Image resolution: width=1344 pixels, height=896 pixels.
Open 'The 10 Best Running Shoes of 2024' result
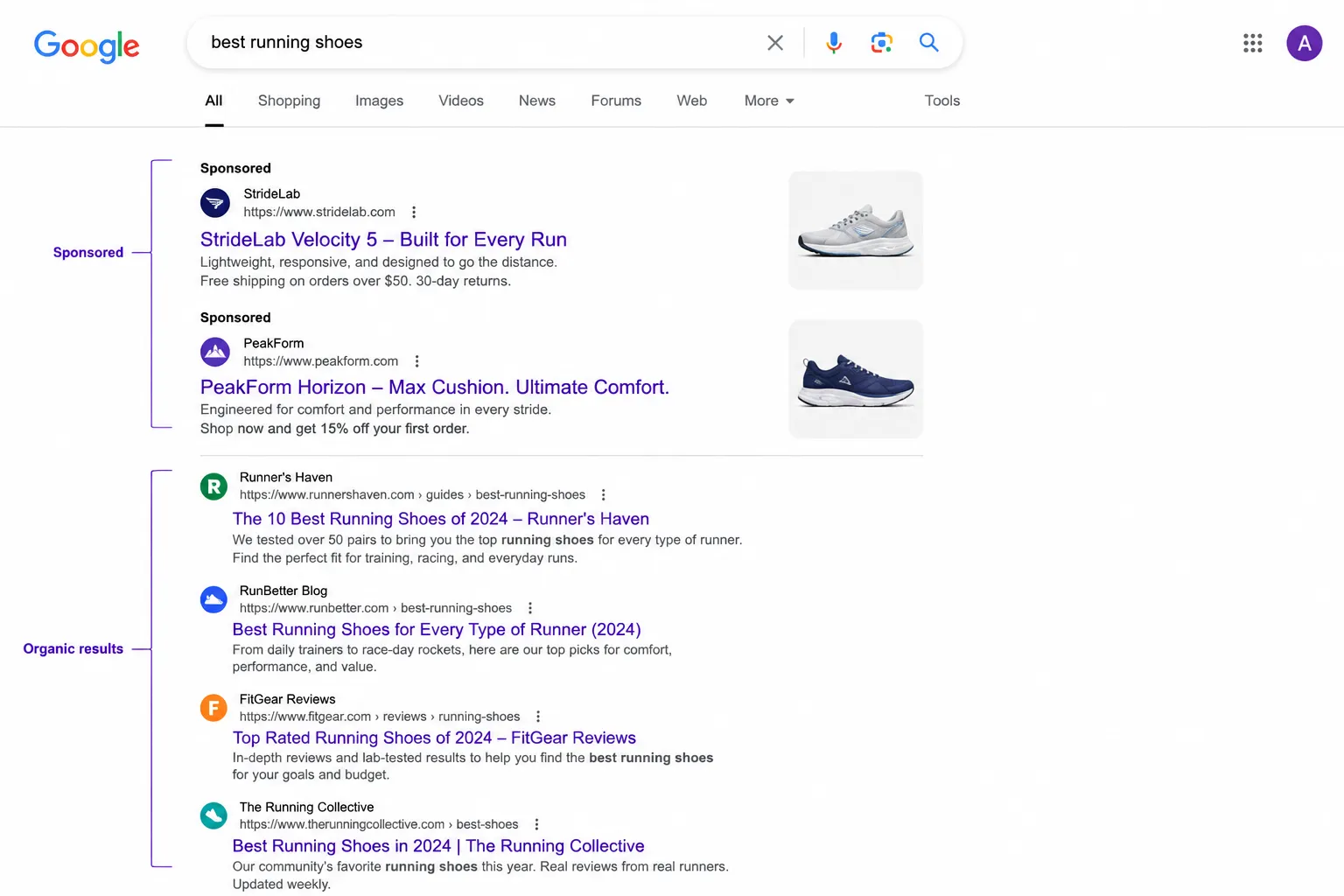coord(441,519)
